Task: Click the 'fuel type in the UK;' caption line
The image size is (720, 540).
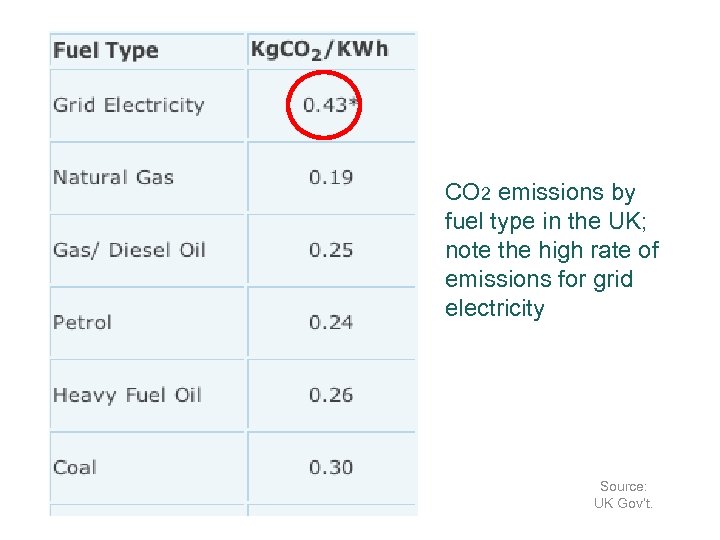Action: pos(545,221)
